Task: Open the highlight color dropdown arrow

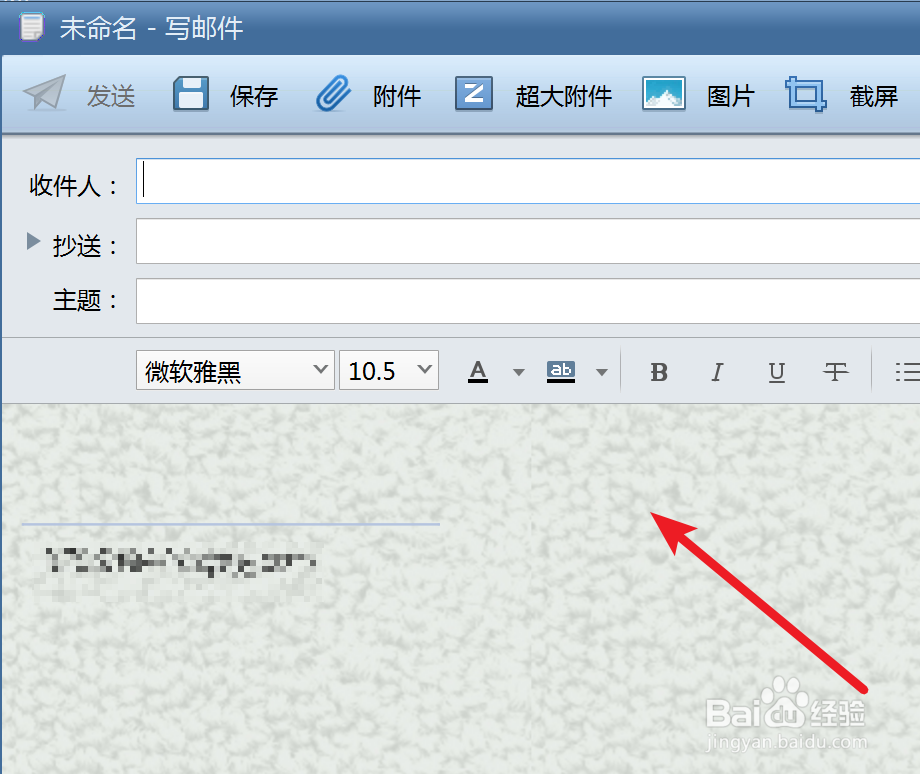Action: coord(601,371)
